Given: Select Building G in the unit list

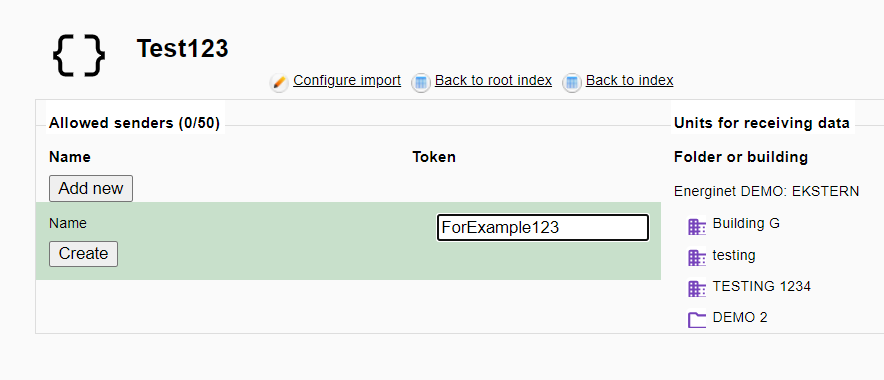Looking at the screenshot, I should [x=746, y=223].
